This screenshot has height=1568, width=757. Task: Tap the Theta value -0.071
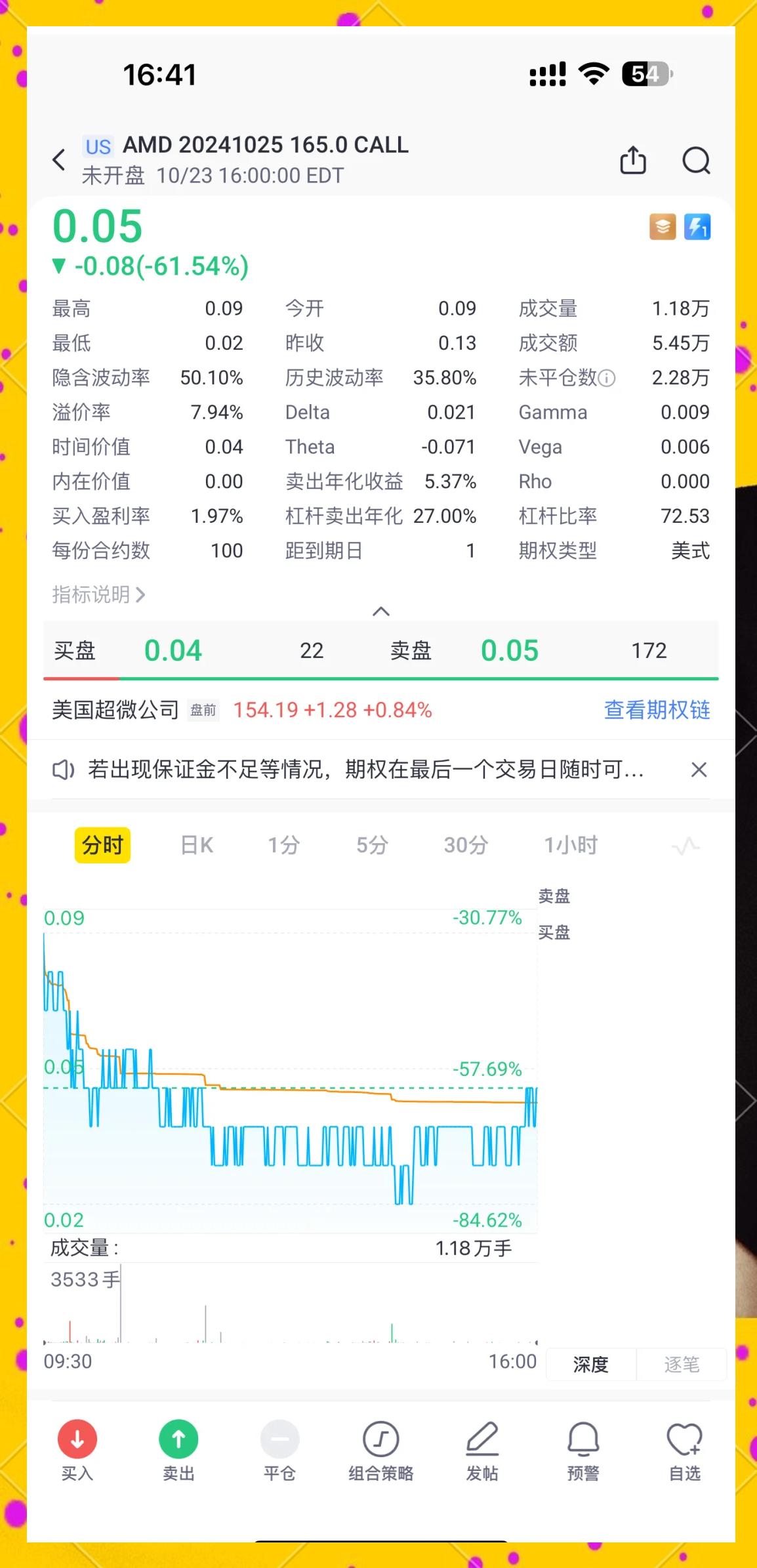click(x=448, y=447)
